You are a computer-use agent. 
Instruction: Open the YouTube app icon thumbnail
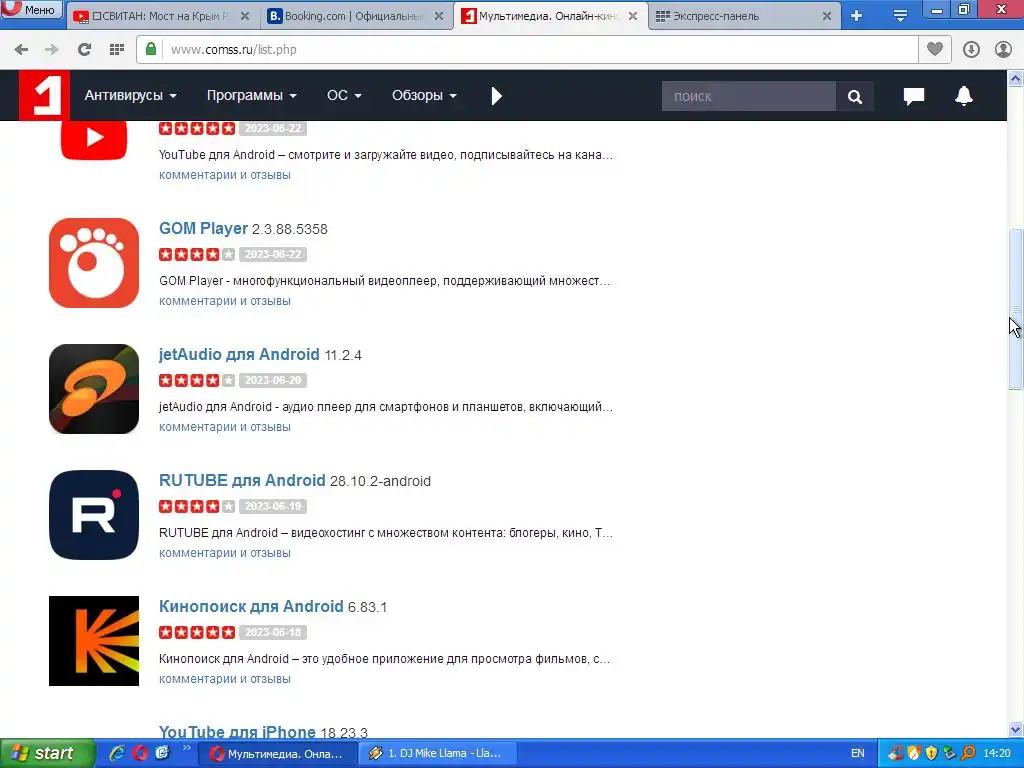[94, 140]
